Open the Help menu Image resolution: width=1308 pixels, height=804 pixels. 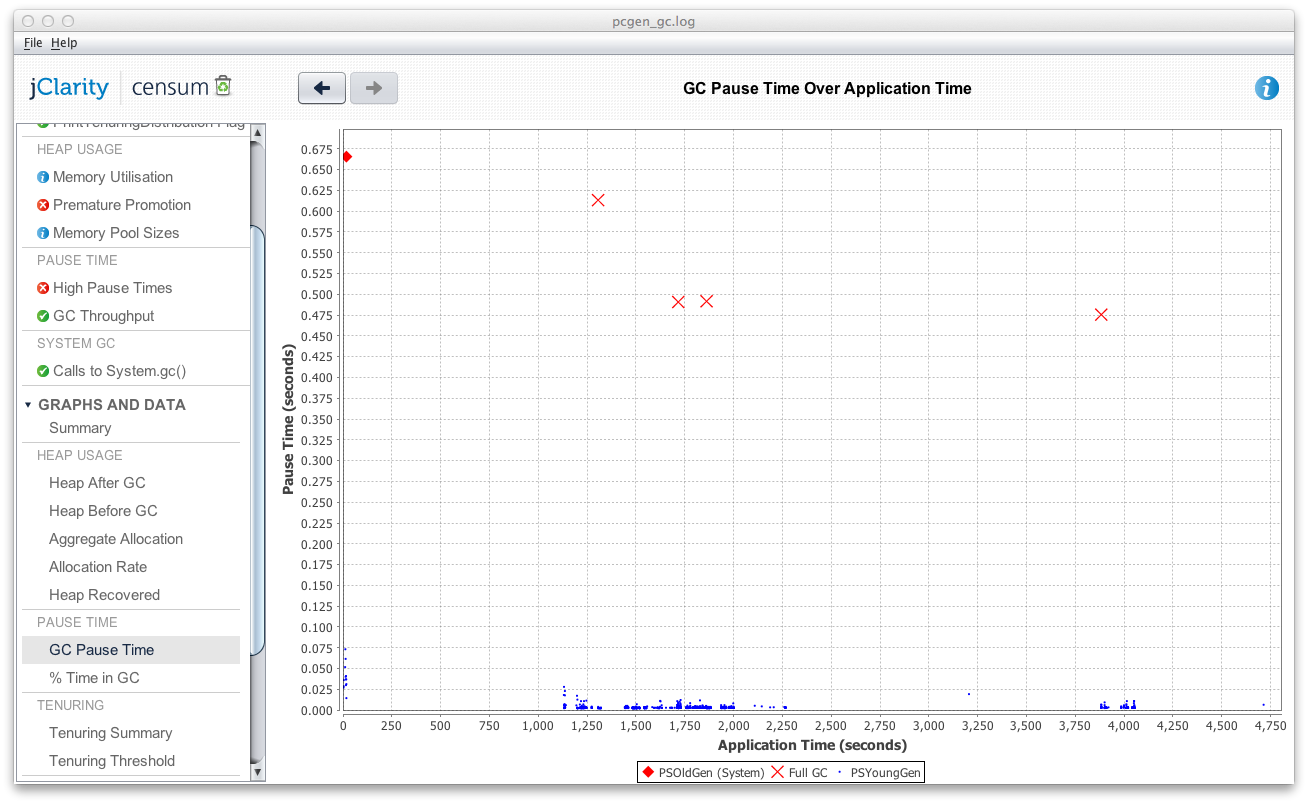[64, 43]
